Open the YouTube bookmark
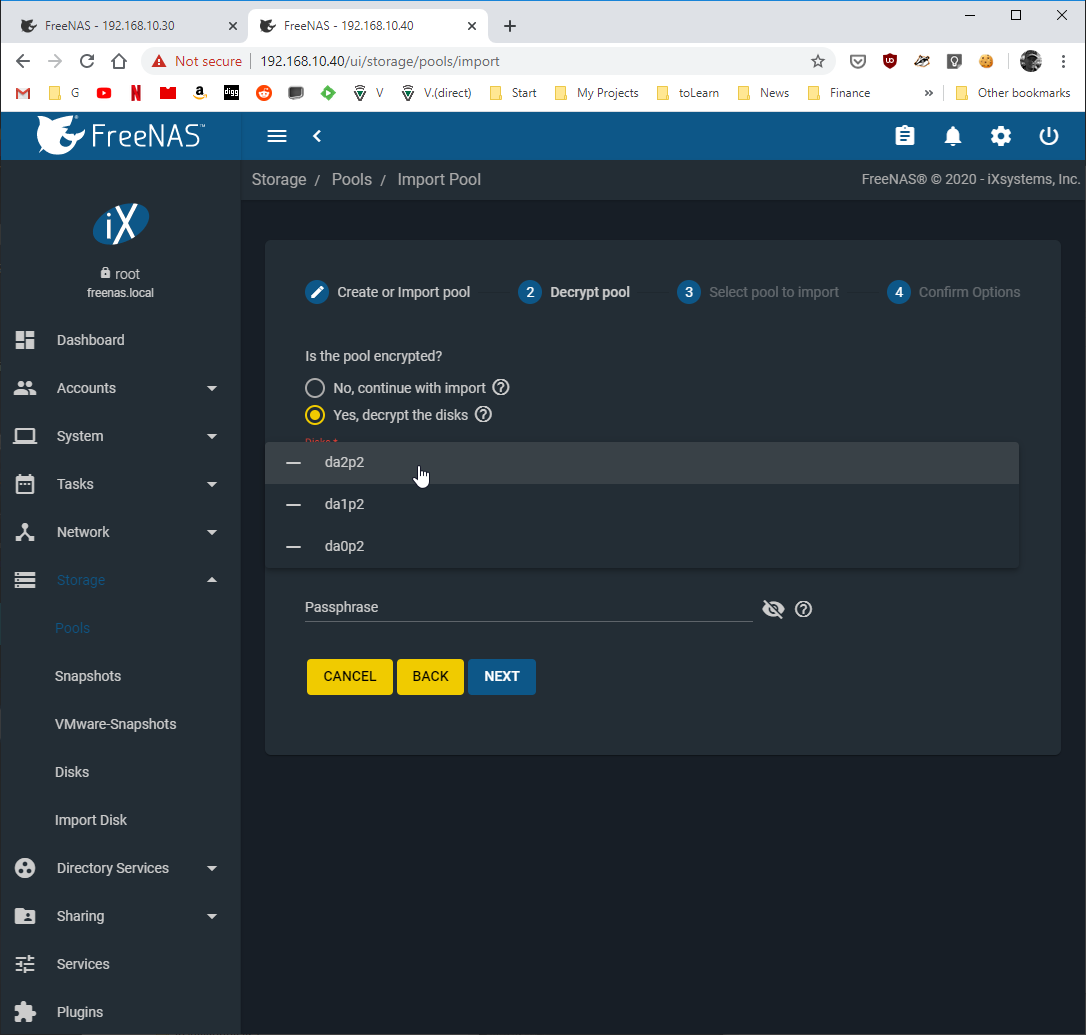The width and height of the screenshot is (1086, 1035). coord(104,93)
